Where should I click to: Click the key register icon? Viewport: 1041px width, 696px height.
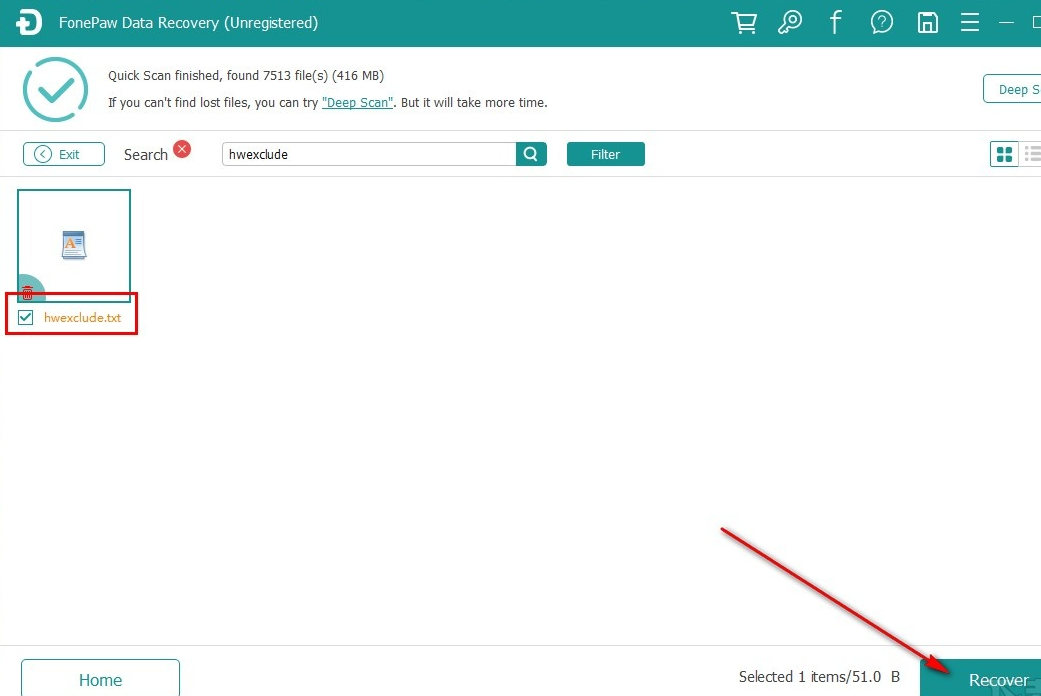pos(790,23)
